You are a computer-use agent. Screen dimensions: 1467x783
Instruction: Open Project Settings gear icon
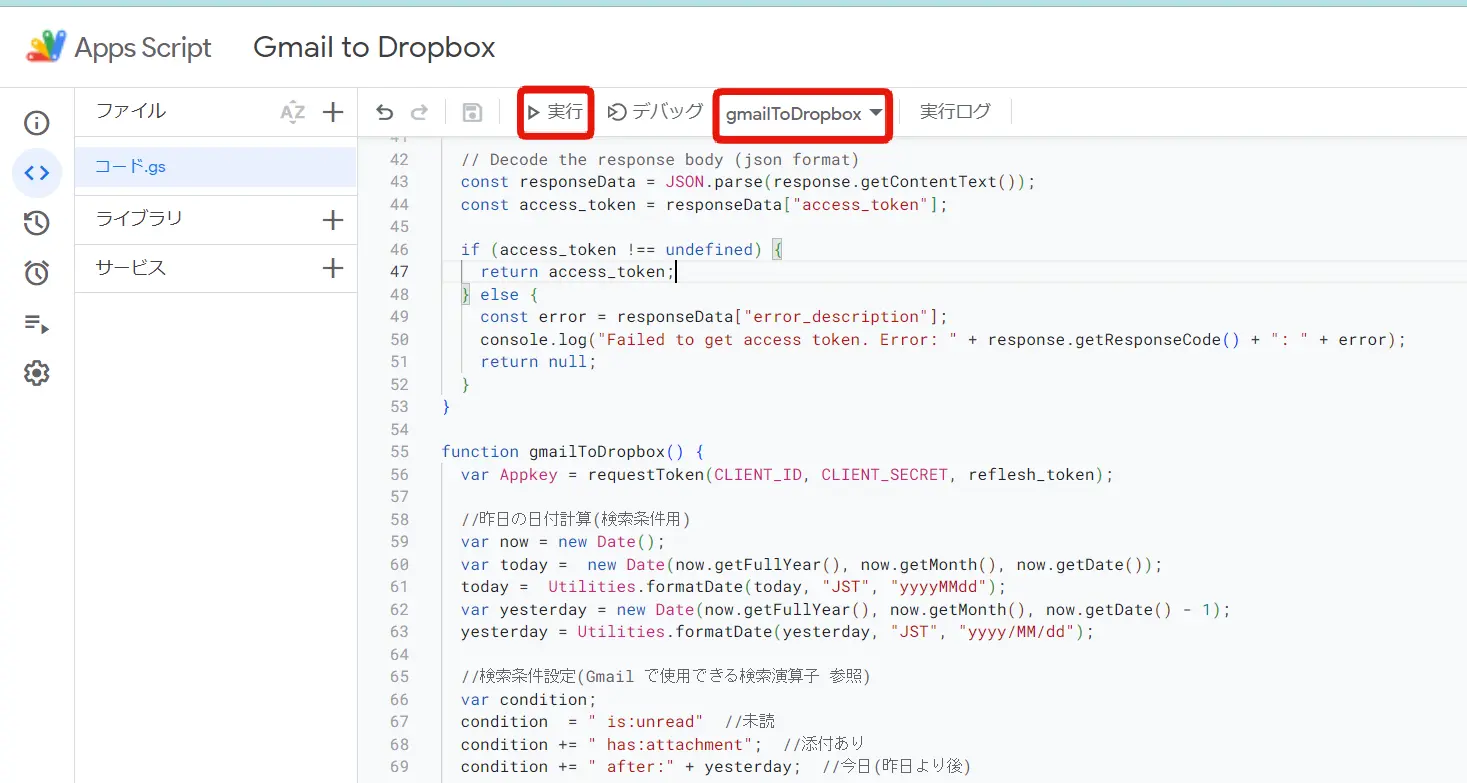click(x=37, y=373)
